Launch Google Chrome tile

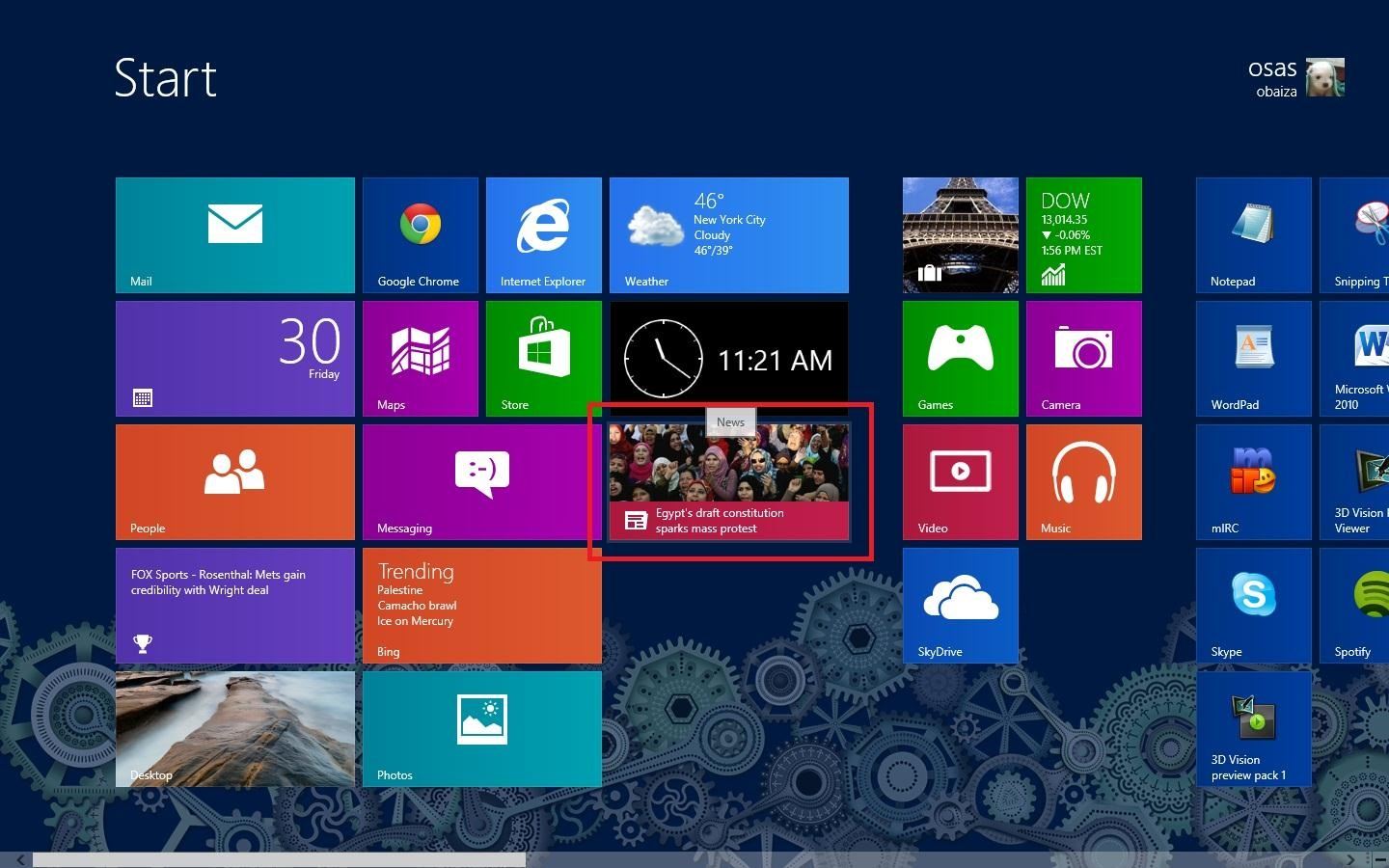click(x=421, y=235)
